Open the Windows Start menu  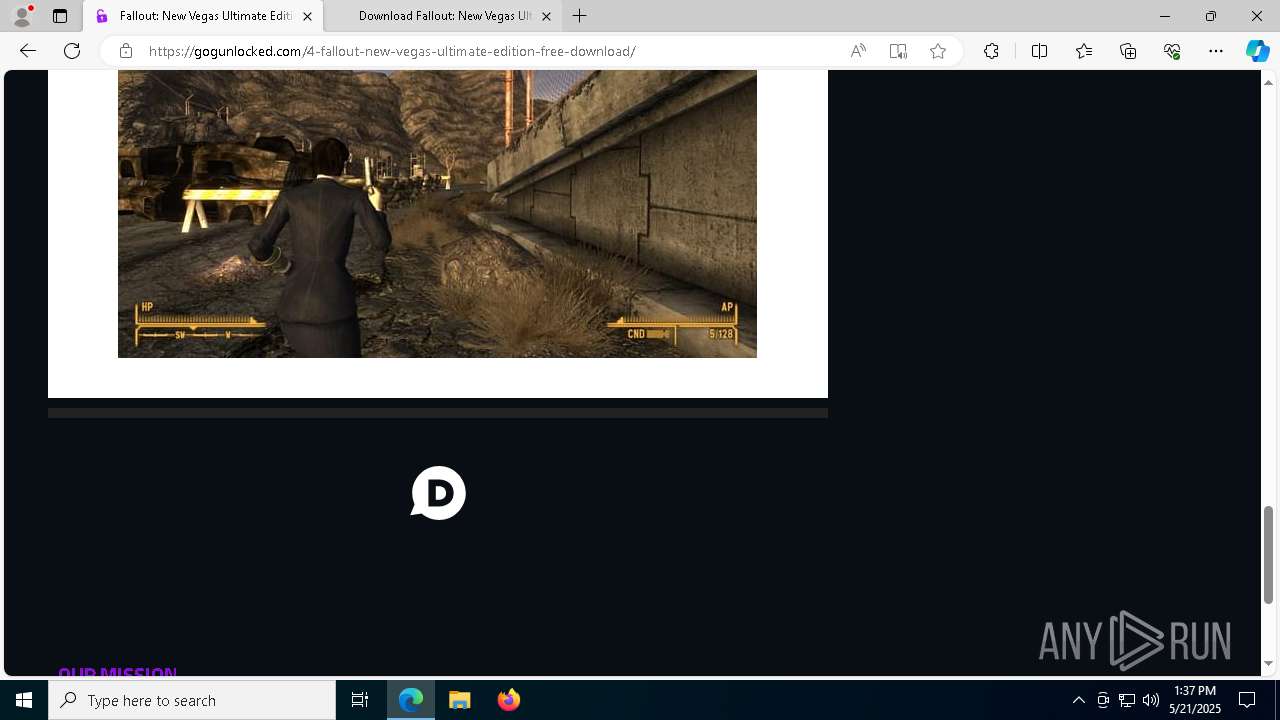pos(24,700)
